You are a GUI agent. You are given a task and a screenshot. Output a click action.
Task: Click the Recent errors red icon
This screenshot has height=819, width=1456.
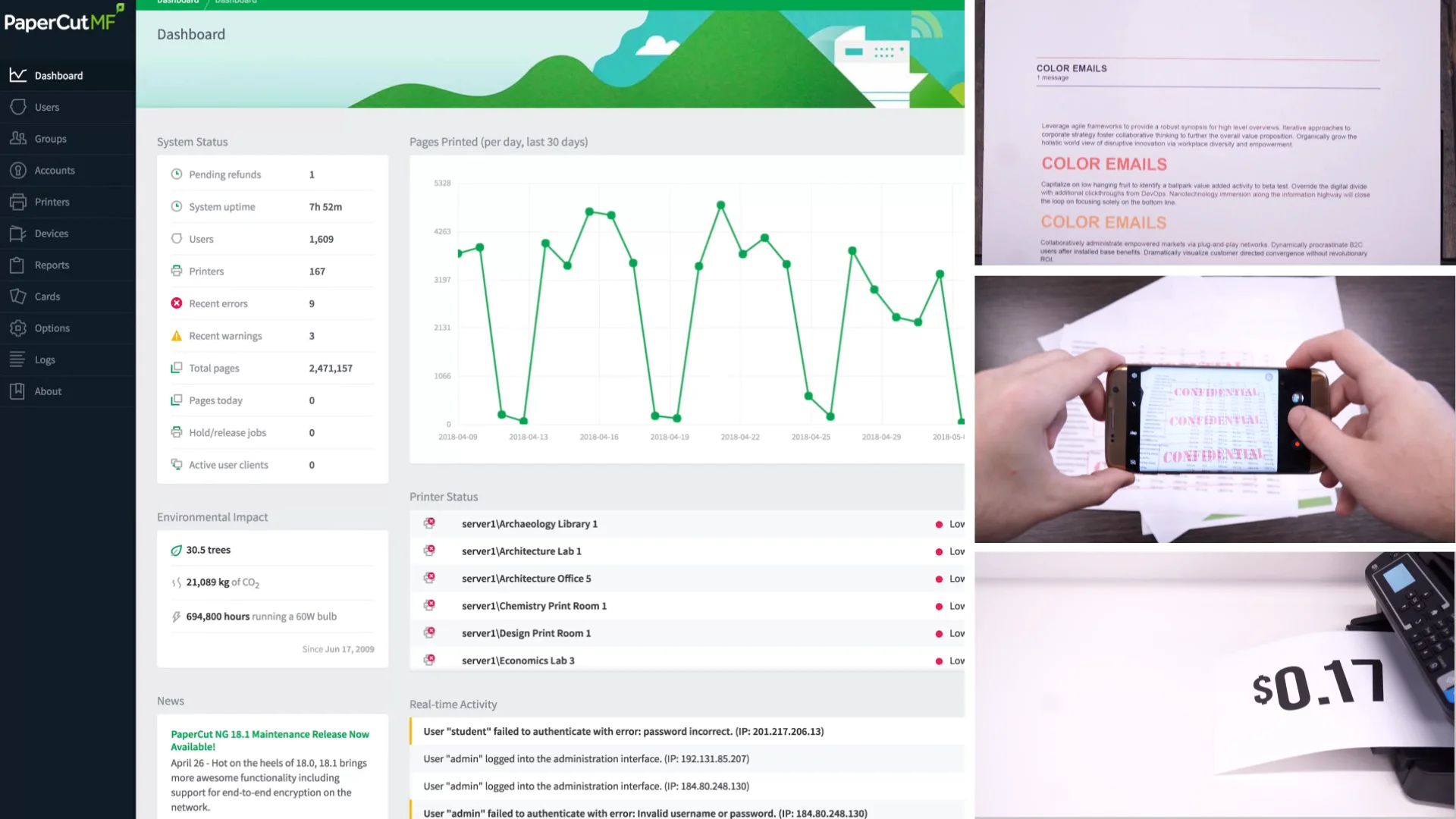(x=177, y=303)
